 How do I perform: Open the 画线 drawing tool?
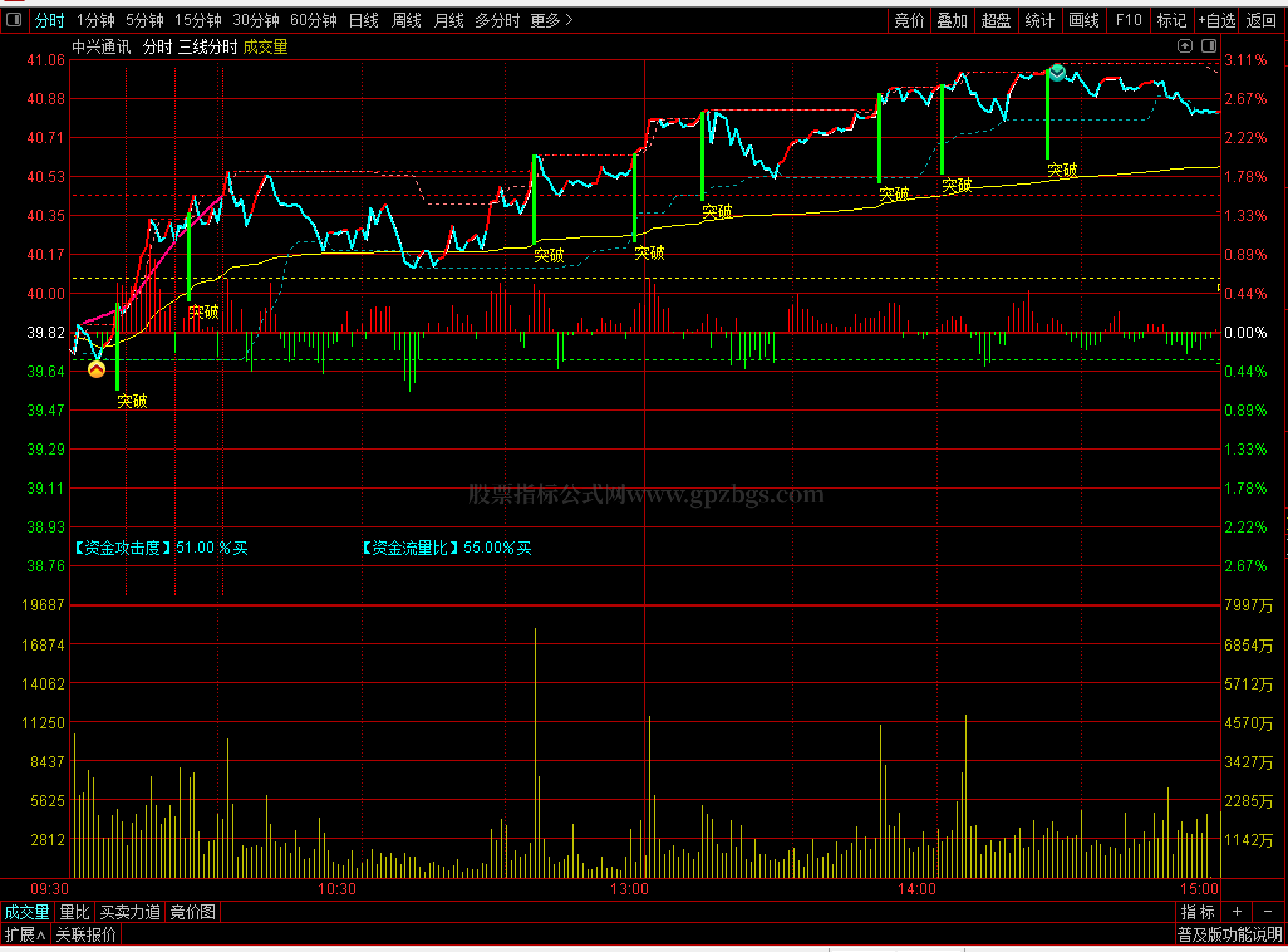[1084, 21]
